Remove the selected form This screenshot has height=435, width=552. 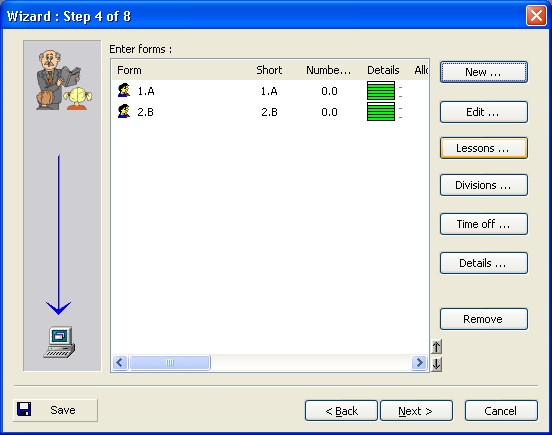(484, 319)
